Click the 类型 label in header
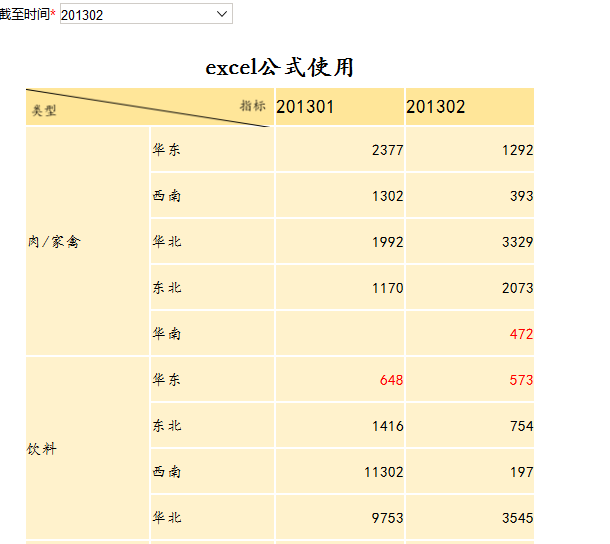Image resolution: width=610 pixels, height=544 pixels. (44, 111)
